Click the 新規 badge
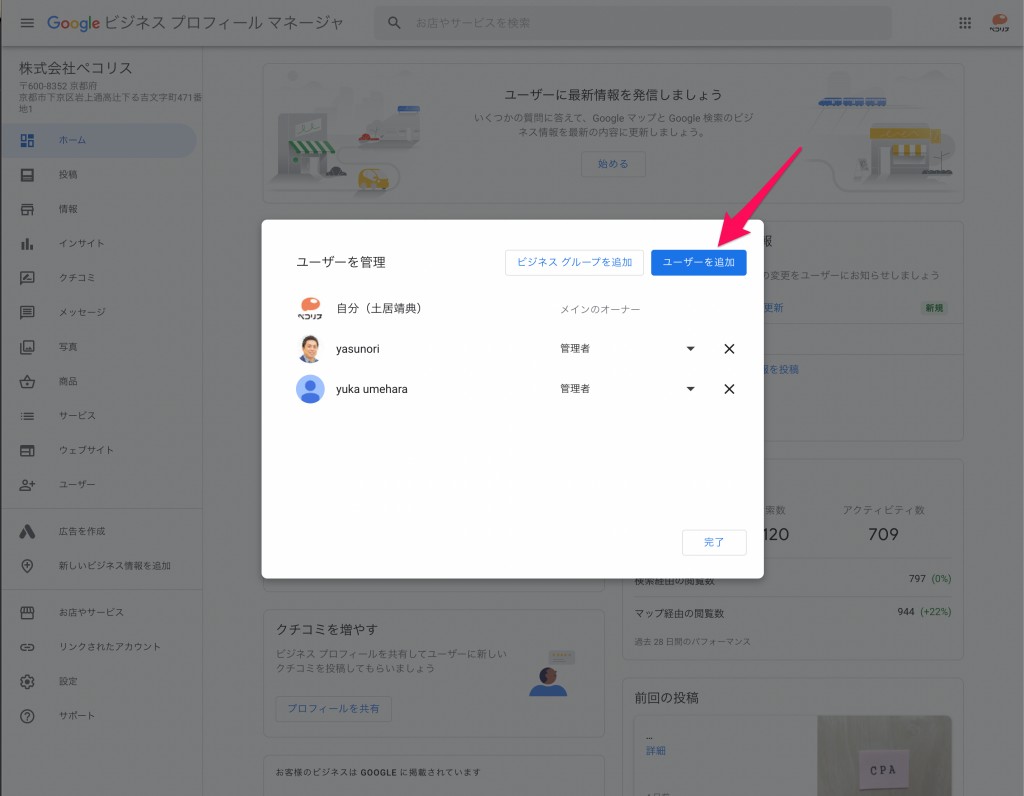The height and width of the screenshot is (796, 1024). point(934,308)
